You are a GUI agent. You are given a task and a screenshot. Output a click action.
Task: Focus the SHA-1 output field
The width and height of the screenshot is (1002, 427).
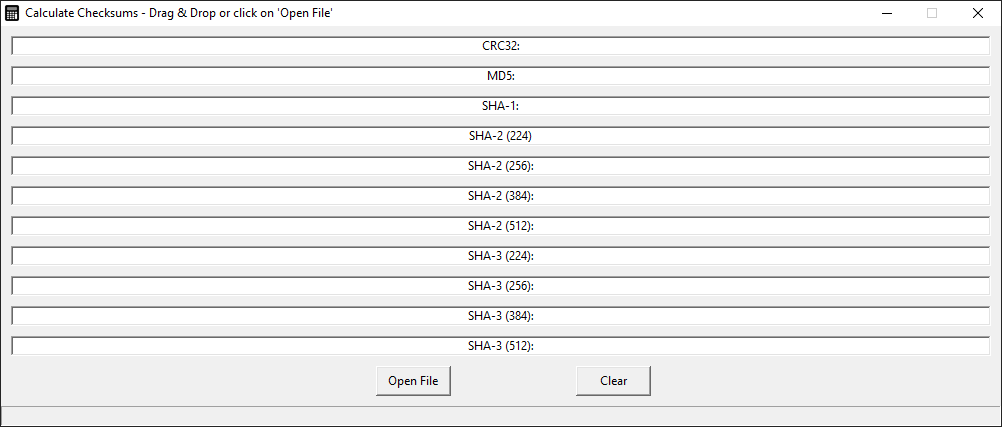tap(500, 106)
